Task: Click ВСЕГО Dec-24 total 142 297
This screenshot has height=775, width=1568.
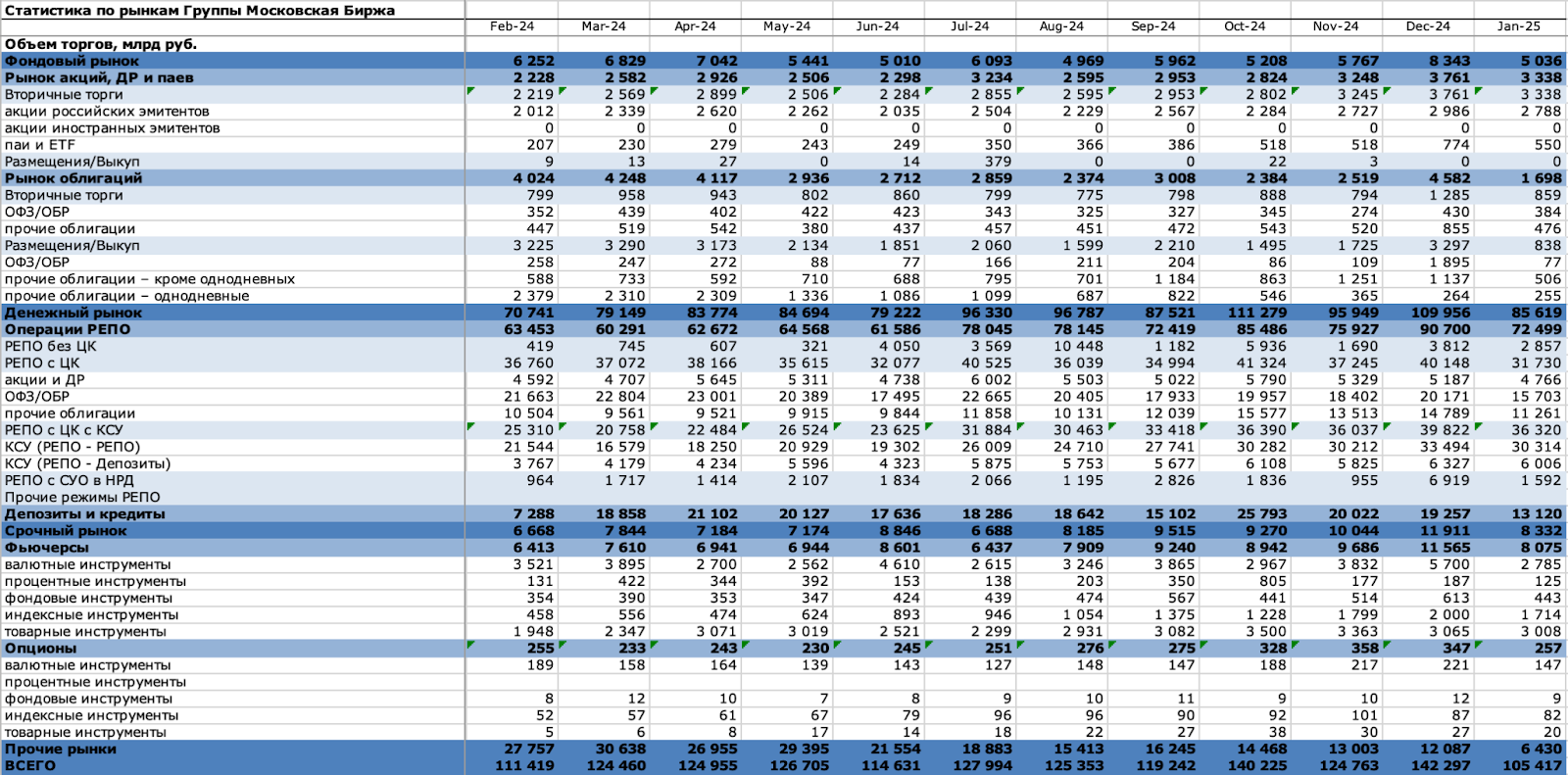Action: (x=1440, y=766)
